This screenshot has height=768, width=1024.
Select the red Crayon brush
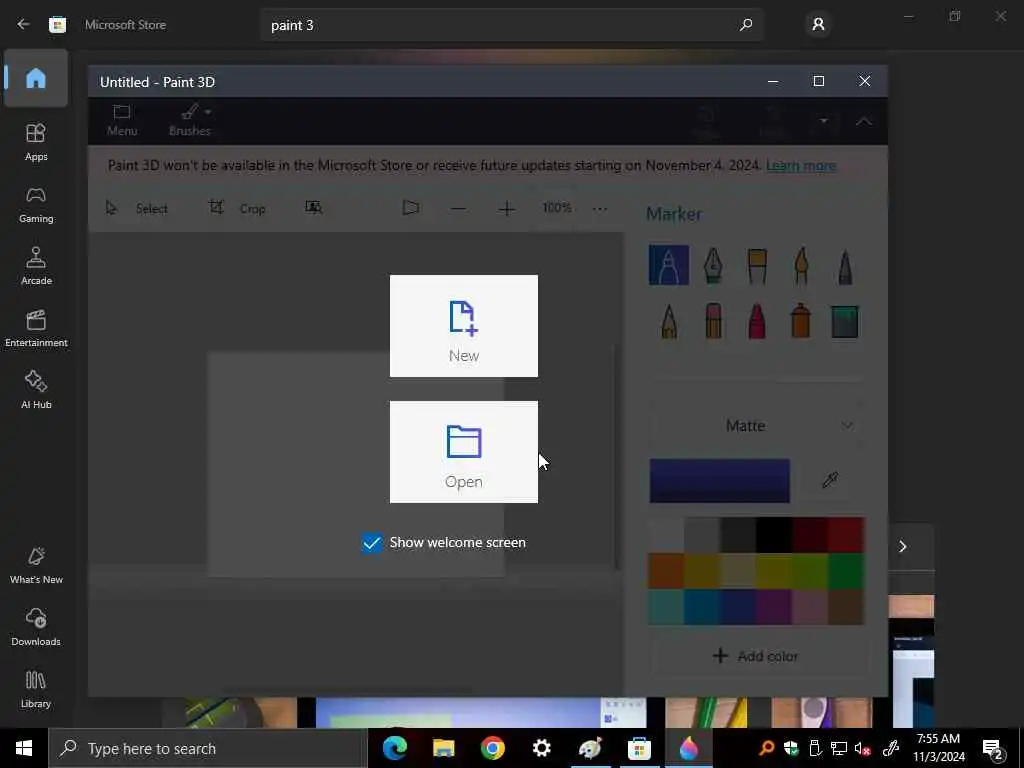pos(757,321)
